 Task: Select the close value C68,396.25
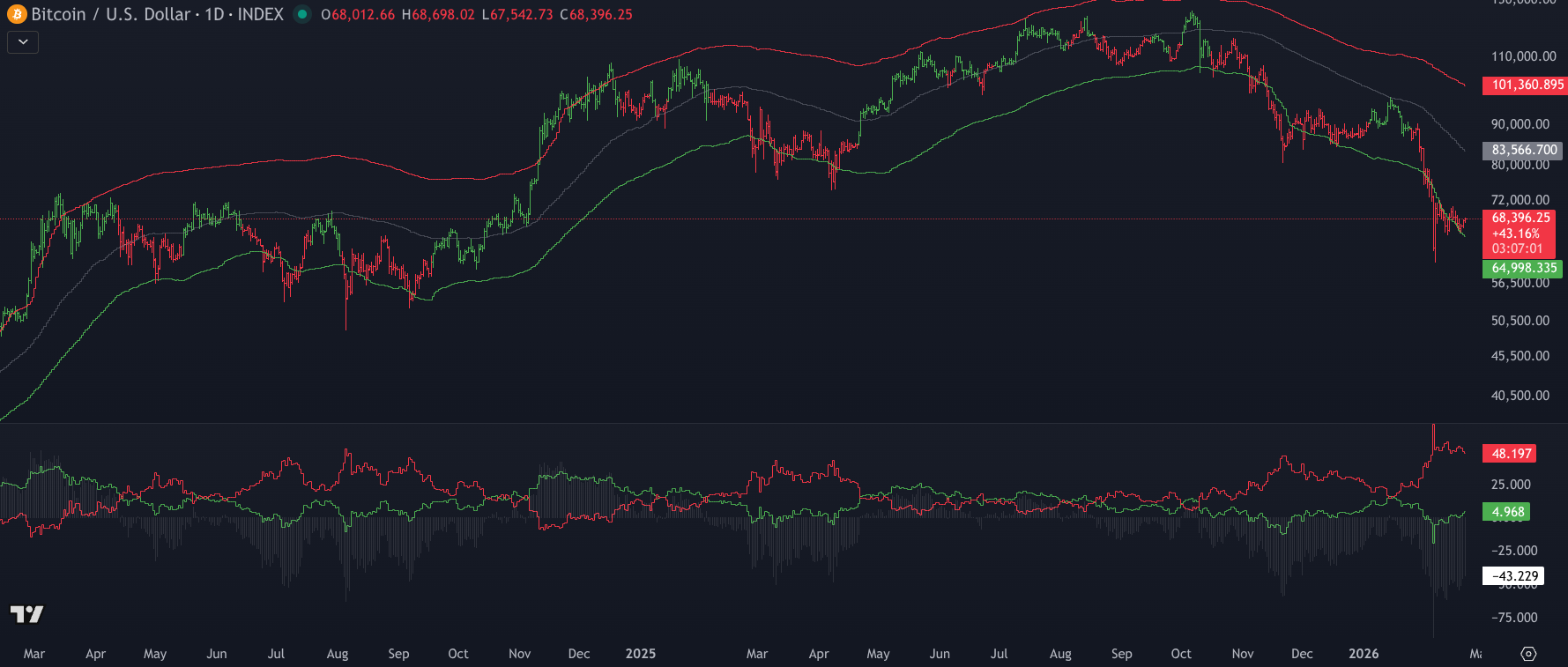[x=597, y=14]
